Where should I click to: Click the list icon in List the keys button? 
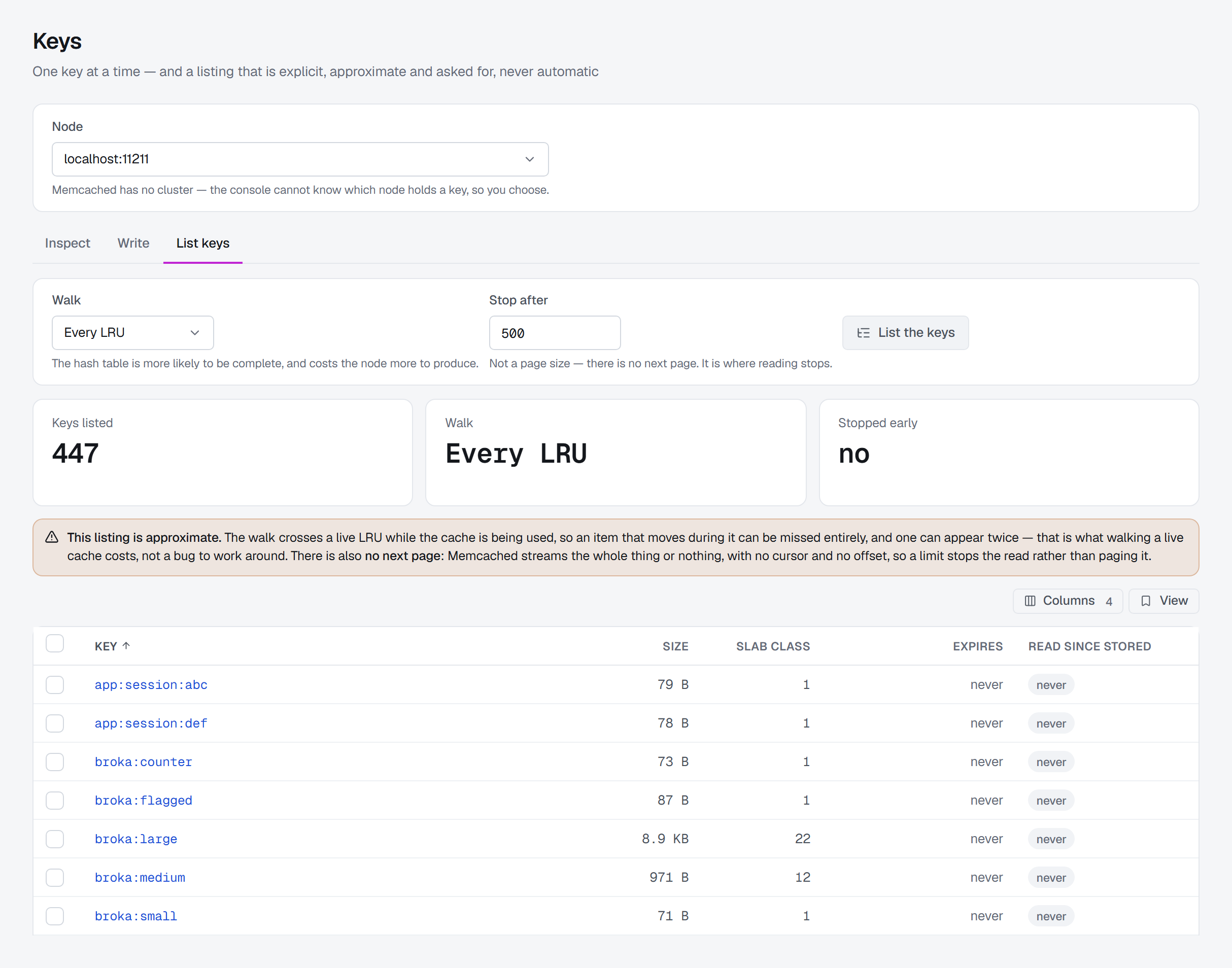(x=863, y=333)
